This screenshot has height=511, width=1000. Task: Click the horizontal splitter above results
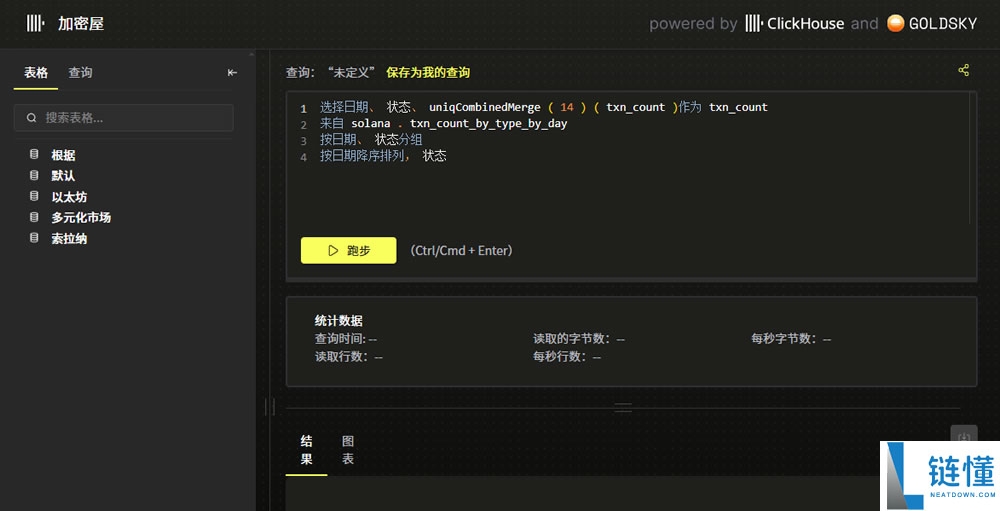(x=623, y=408)
